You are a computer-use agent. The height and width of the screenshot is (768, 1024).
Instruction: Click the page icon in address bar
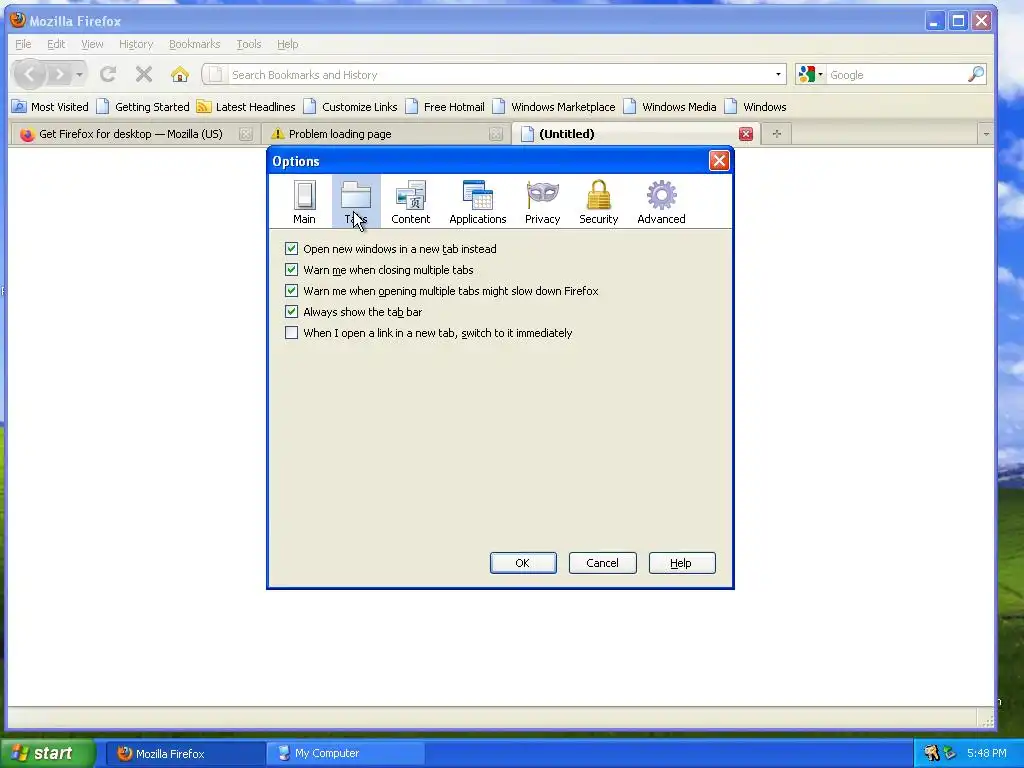pos(215,74)
